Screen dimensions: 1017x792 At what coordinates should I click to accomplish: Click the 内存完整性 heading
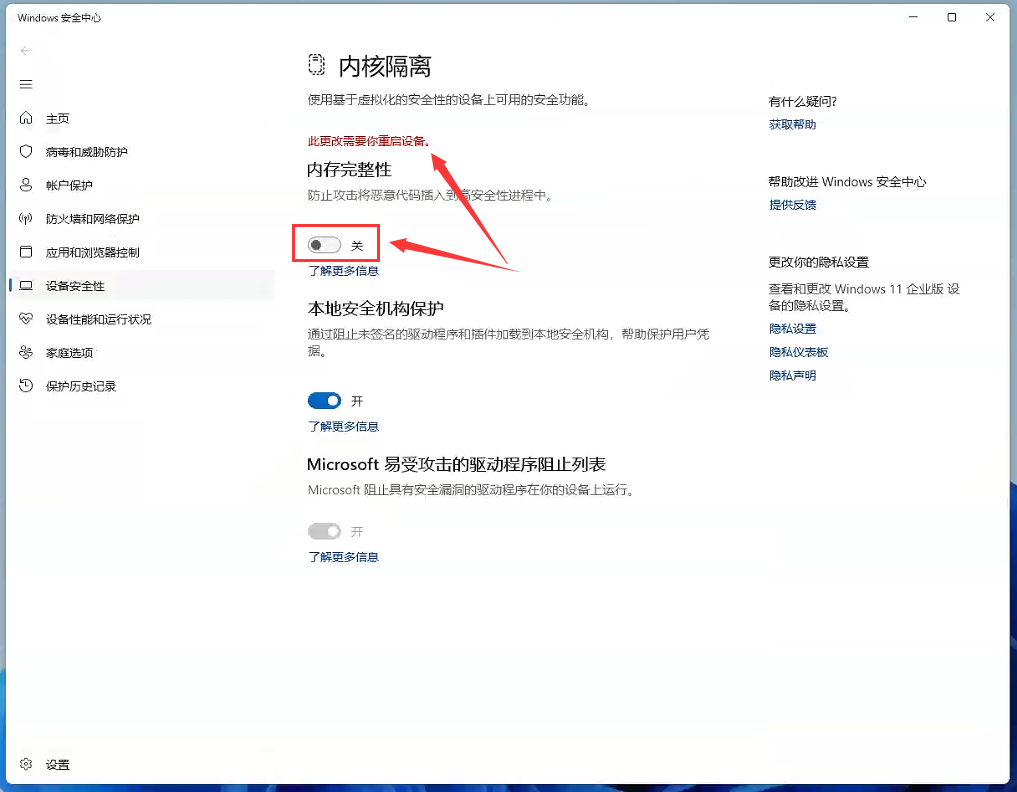coord(349,170)
